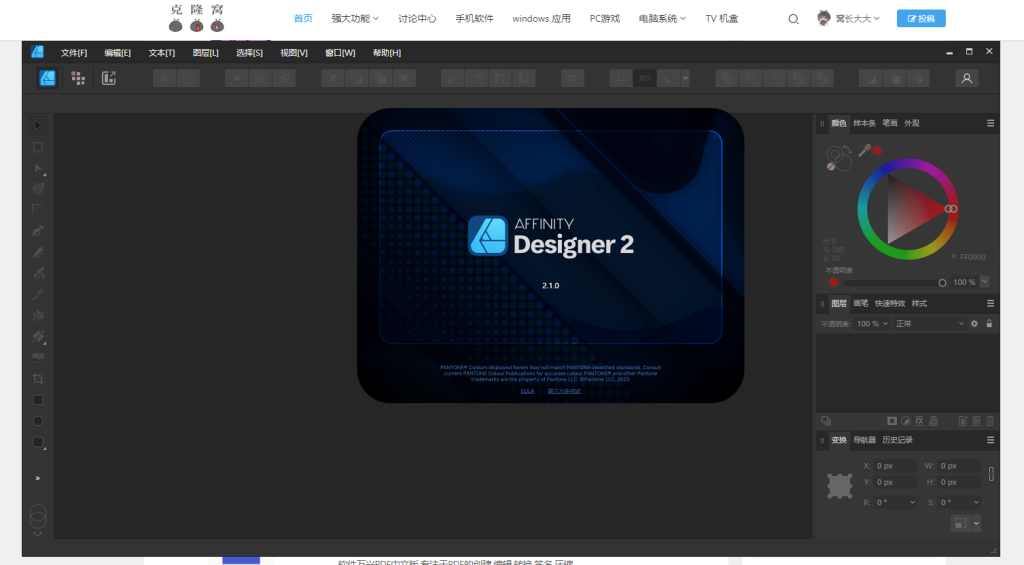Image resolution: width=1024 pixels, height=565 pixels.
Task: Click the hex color FF0000 field
Action: coord(976,257)
